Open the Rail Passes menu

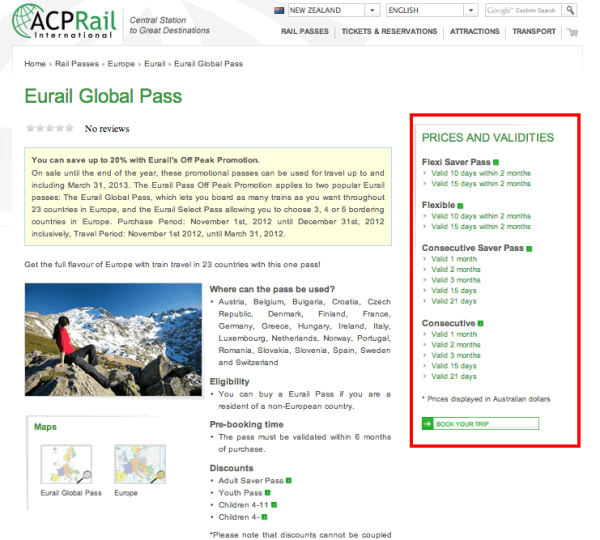[305, 31]
